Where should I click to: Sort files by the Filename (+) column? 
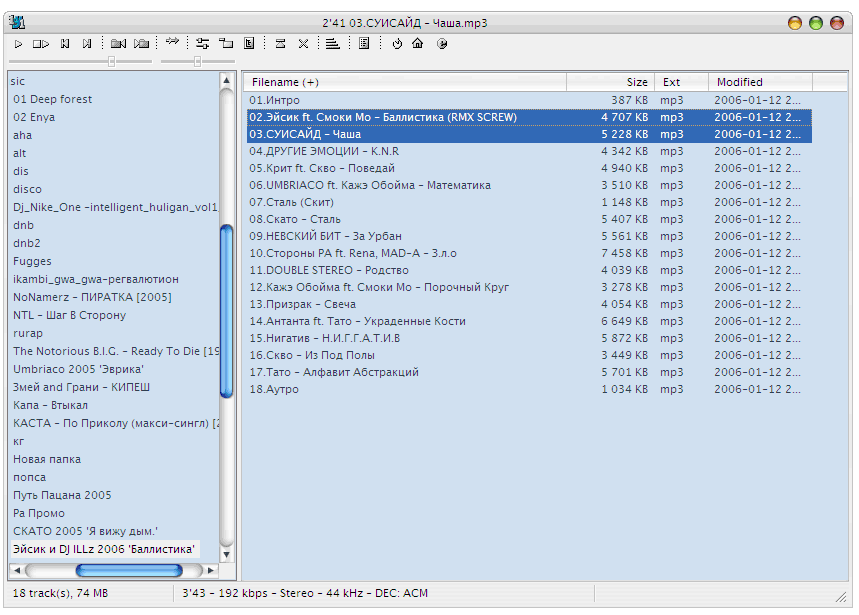405,82
